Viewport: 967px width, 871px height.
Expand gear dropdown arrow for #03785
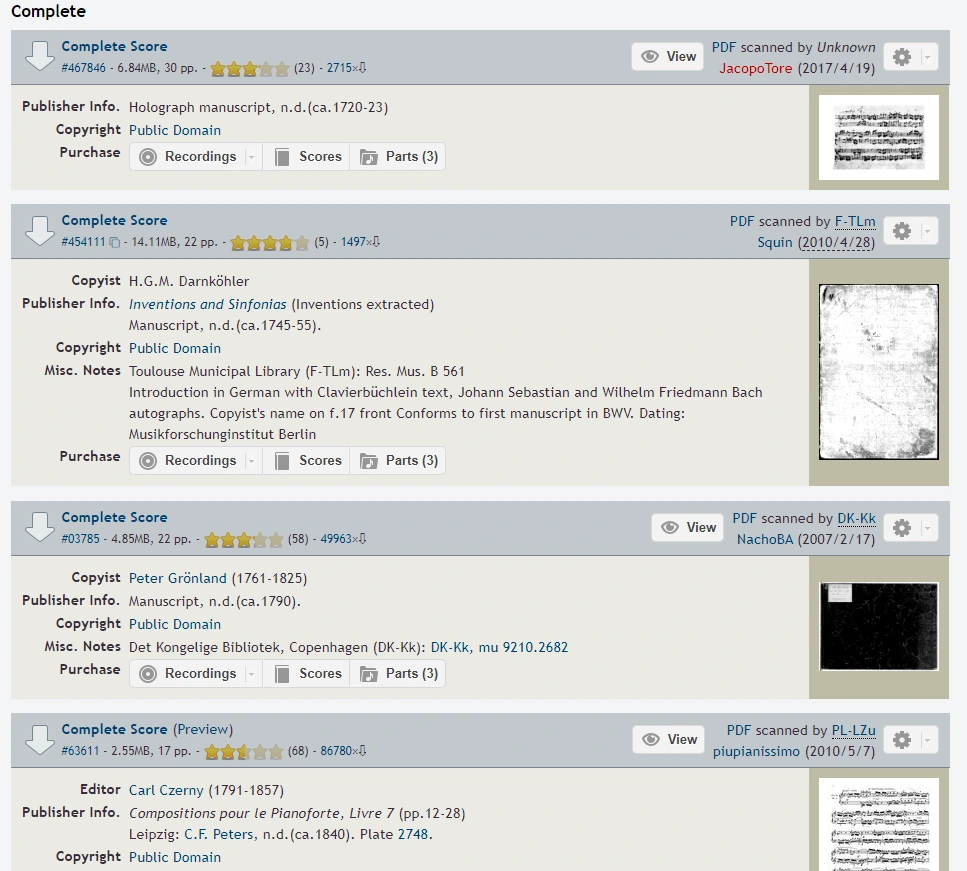point(927,529)
